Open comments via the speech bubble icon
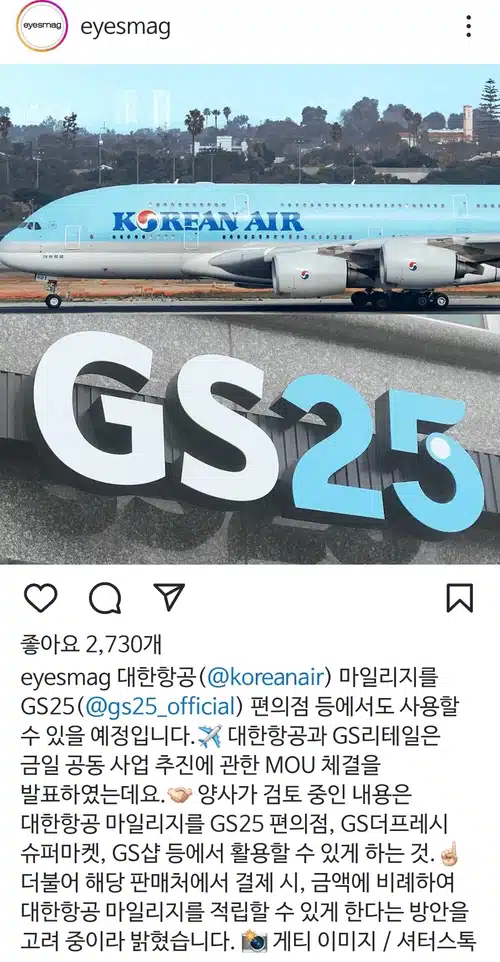 (105, 598)
